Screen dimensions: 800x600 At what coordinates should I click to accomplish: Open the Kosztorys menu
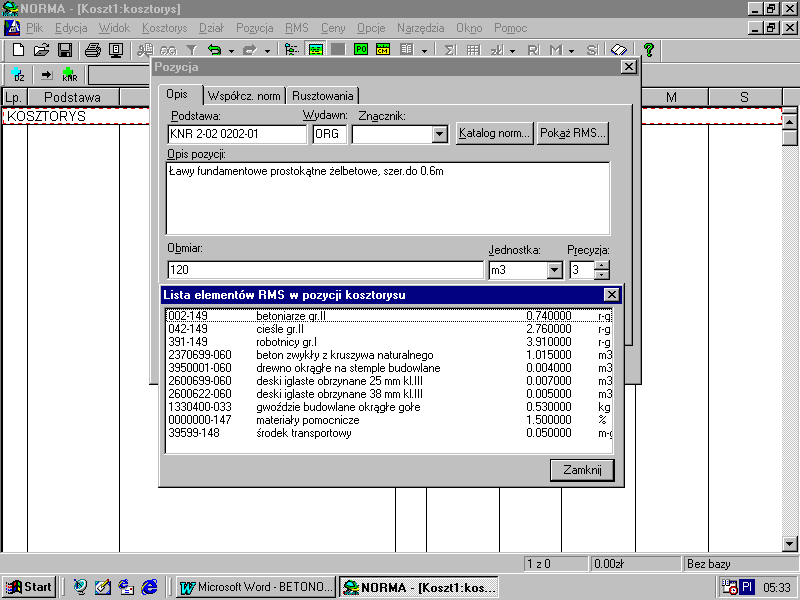164,28
